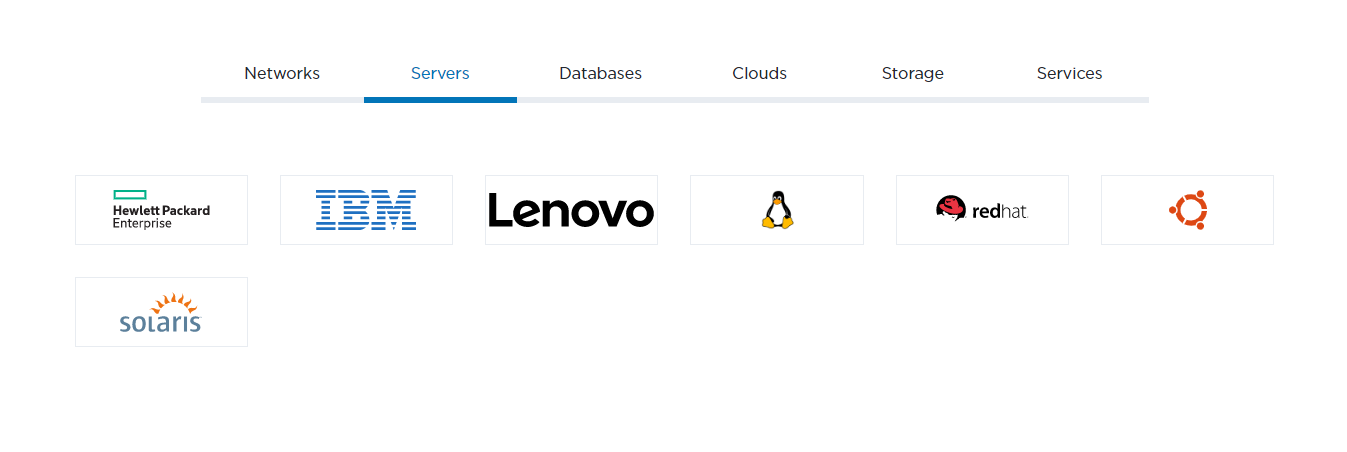
Task: Click the Hewlett Packard Enterprise logo
Action: tap(161, 210)
